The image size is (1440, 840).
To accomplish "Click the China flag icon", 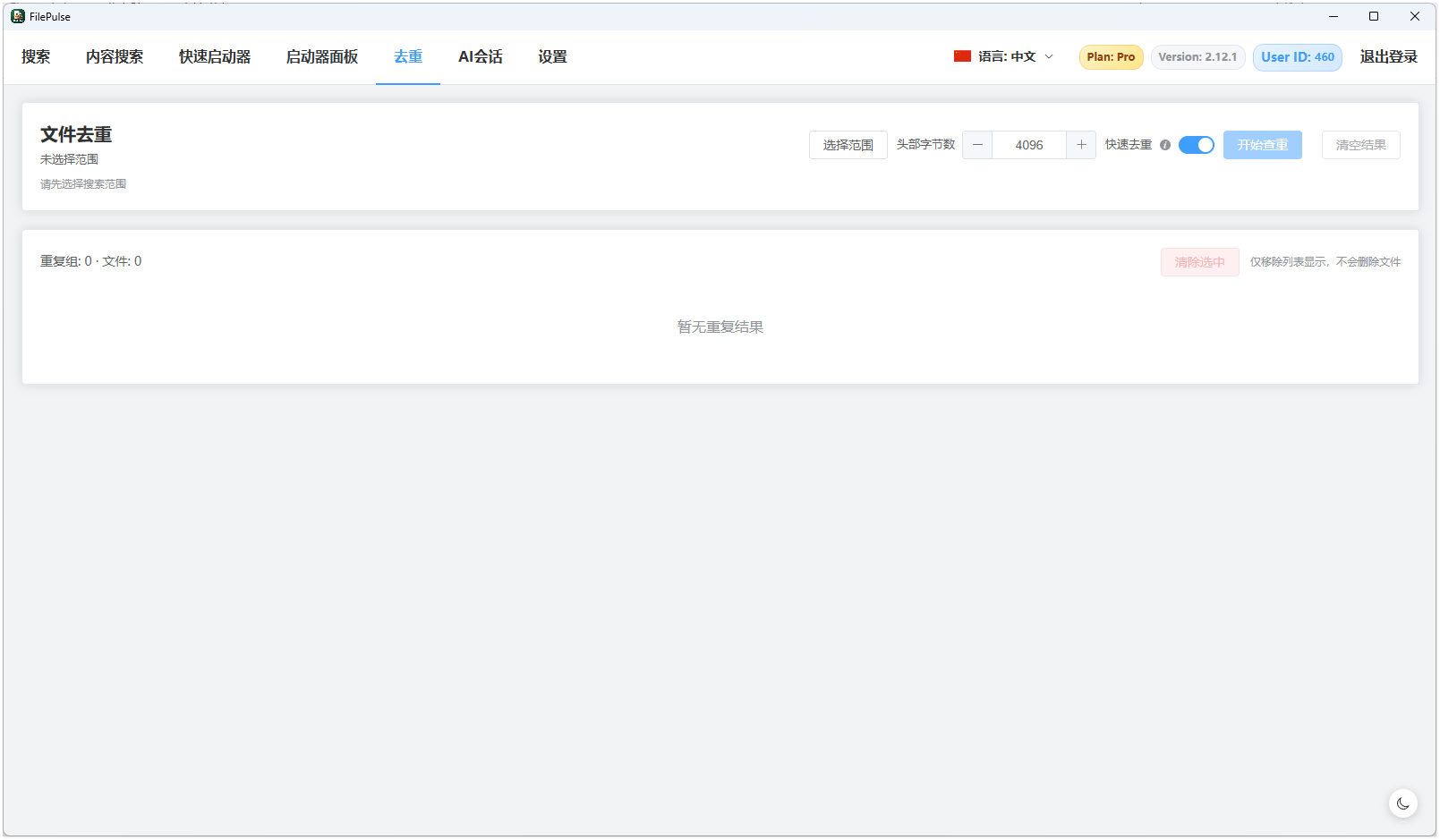I will (x=962, y=56).
